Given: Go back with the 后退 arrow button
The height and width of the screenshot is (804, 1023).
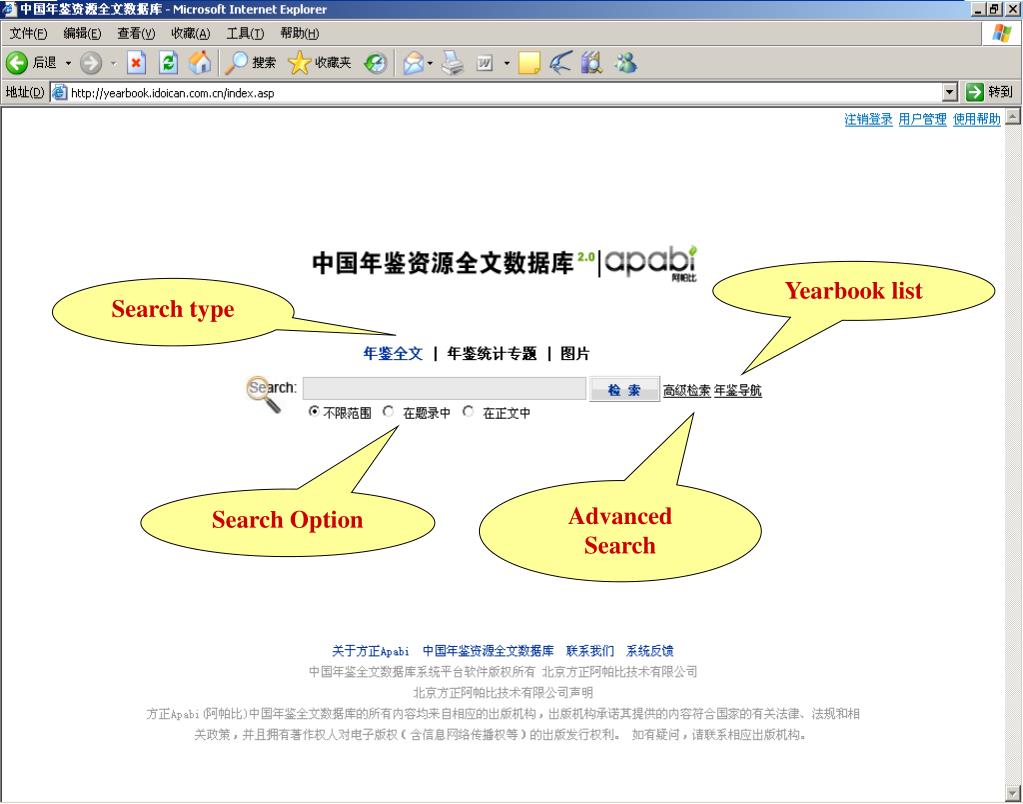Looking at the screenshot, I should pos(31,63).
